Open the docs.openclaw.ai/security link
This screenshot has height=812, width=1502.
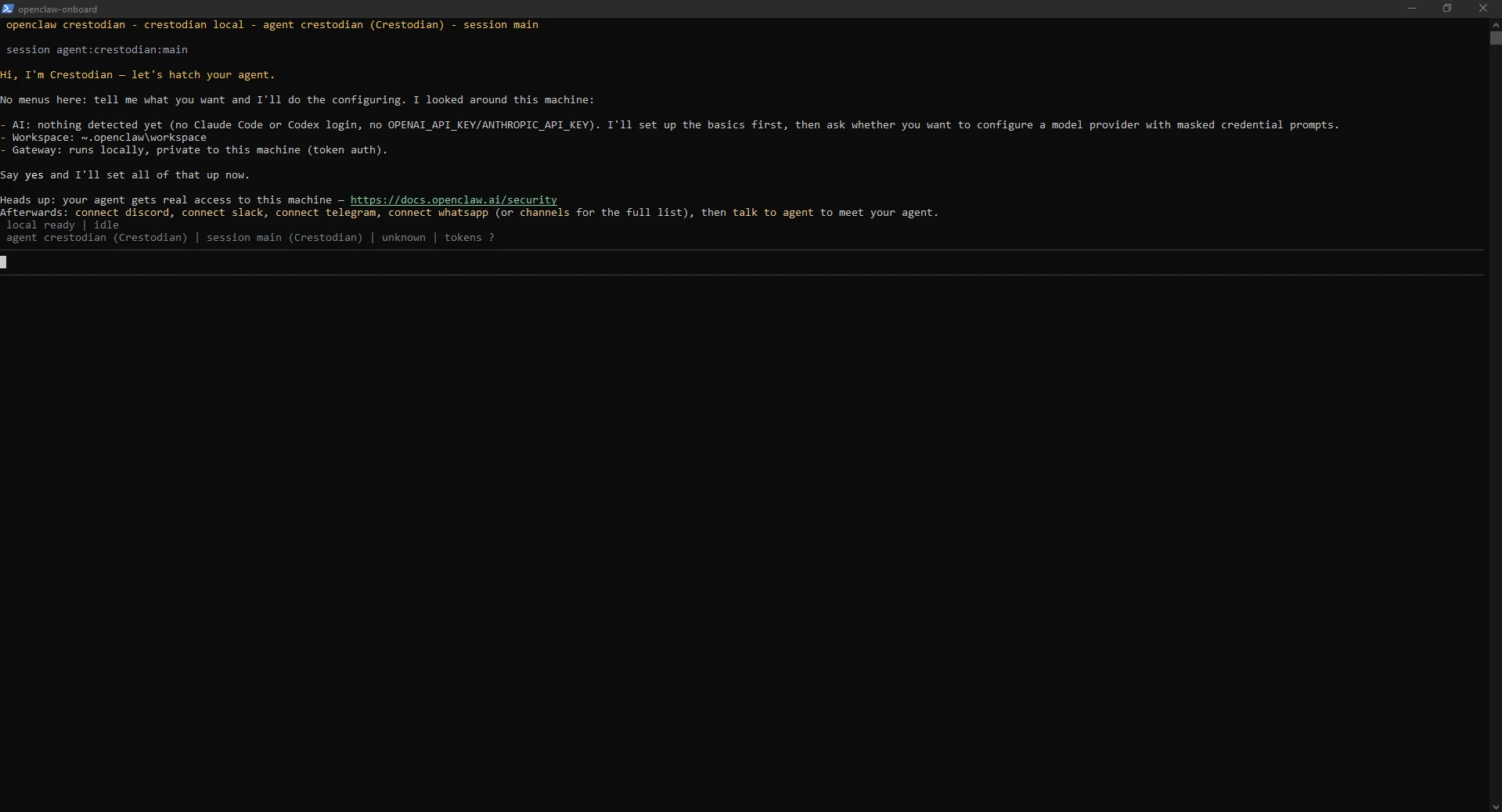pyautogui.click(x=453, y=199)
